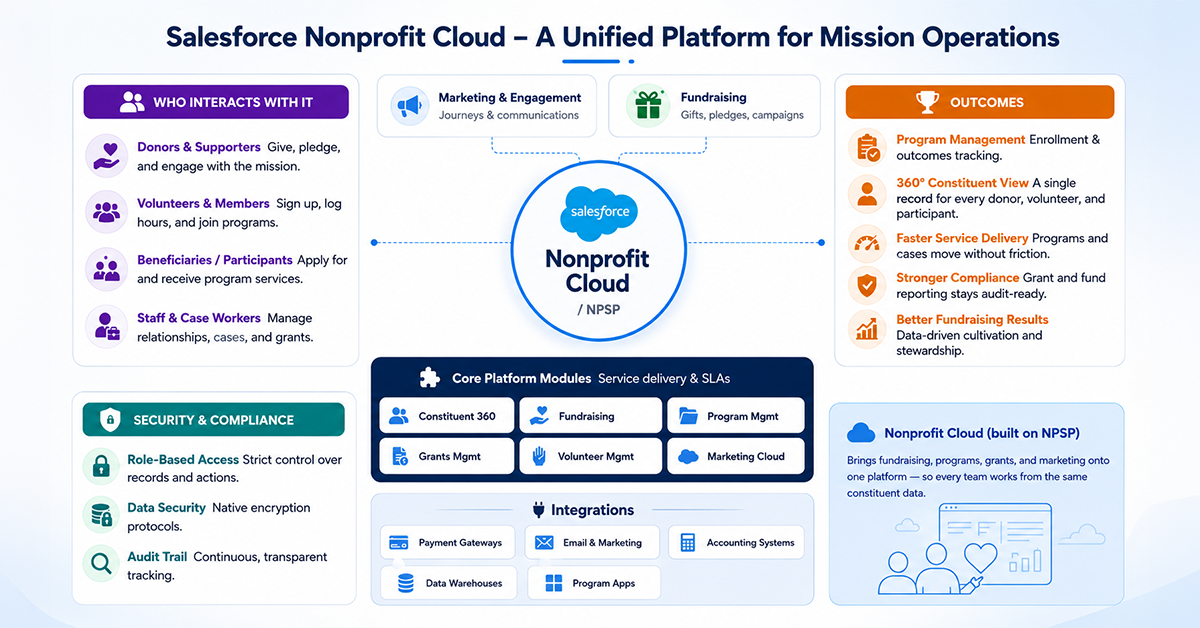
Task: Click the OUTCOMES header banner
Action: coord(980,102)
